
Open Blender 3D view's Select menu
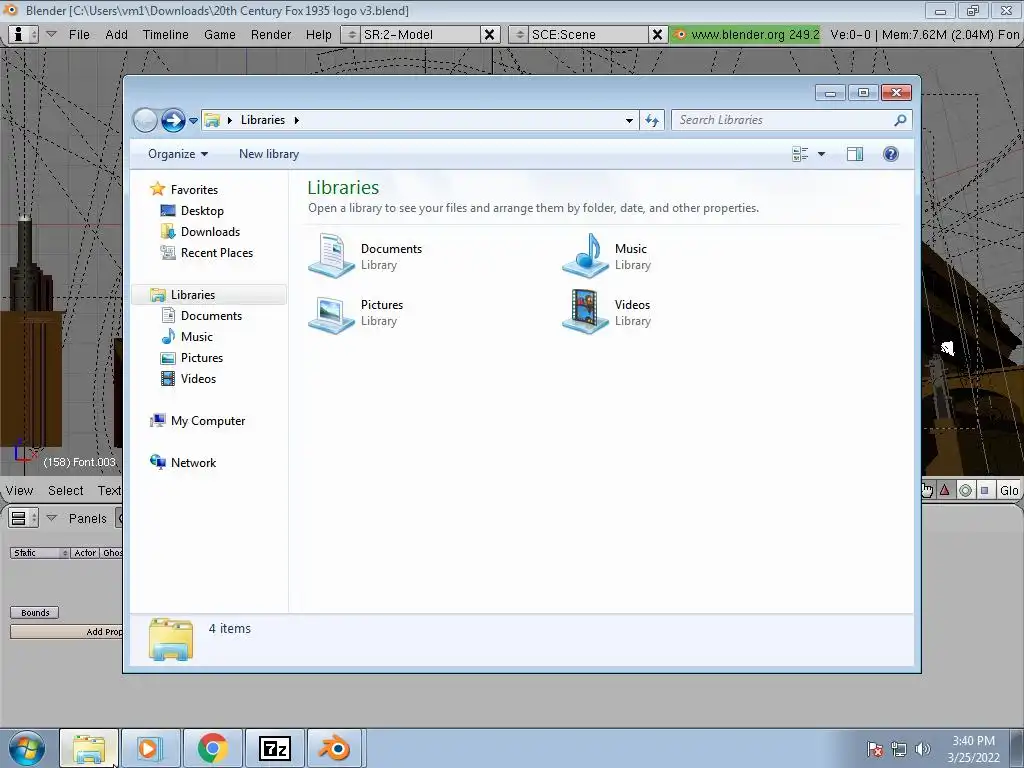click(x=65, y=490)
